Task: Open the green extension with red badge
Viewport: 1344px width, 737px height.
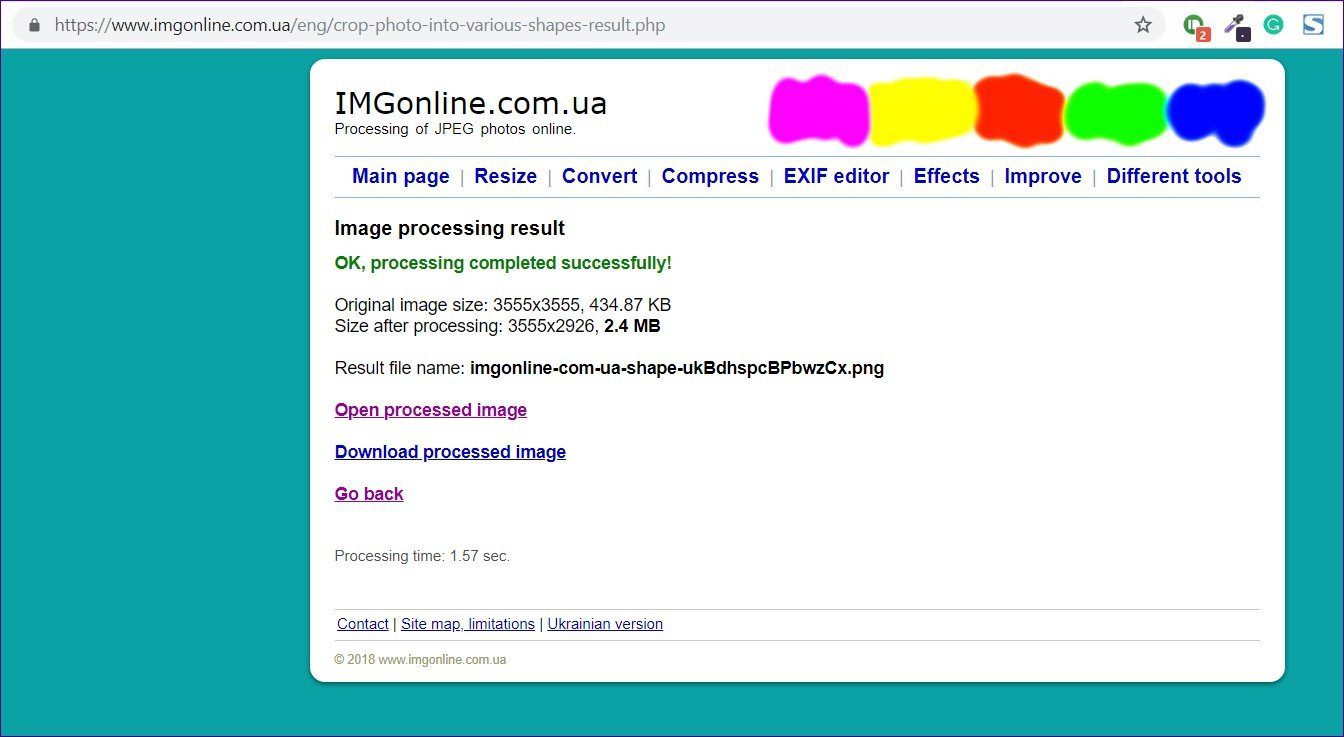Action: coord(1195,27)
